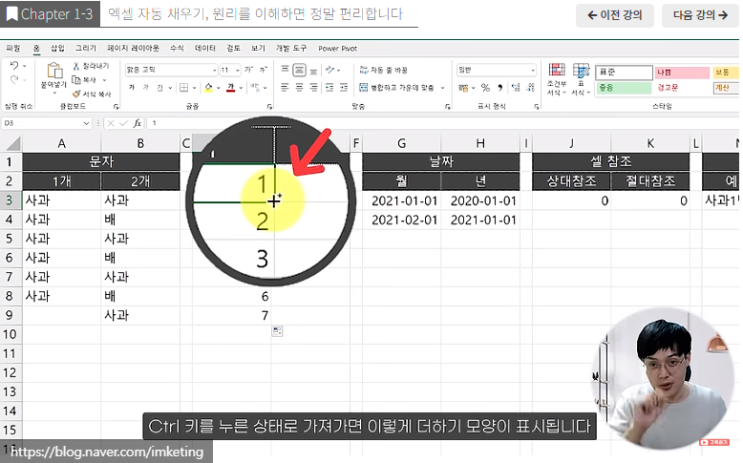Click the Redo icon
This screenshot has width=743, height=463.
pyautogui.click(x=14, y=80)
